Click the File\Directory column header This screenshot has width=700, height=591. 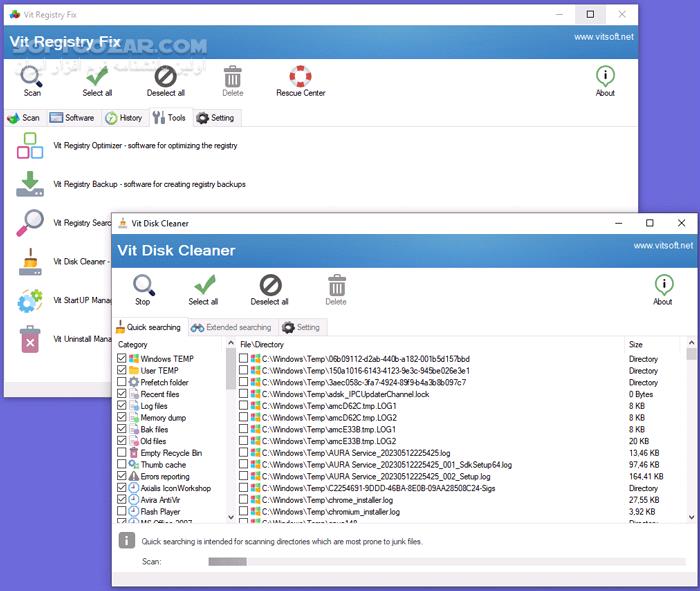pos(262,345)
